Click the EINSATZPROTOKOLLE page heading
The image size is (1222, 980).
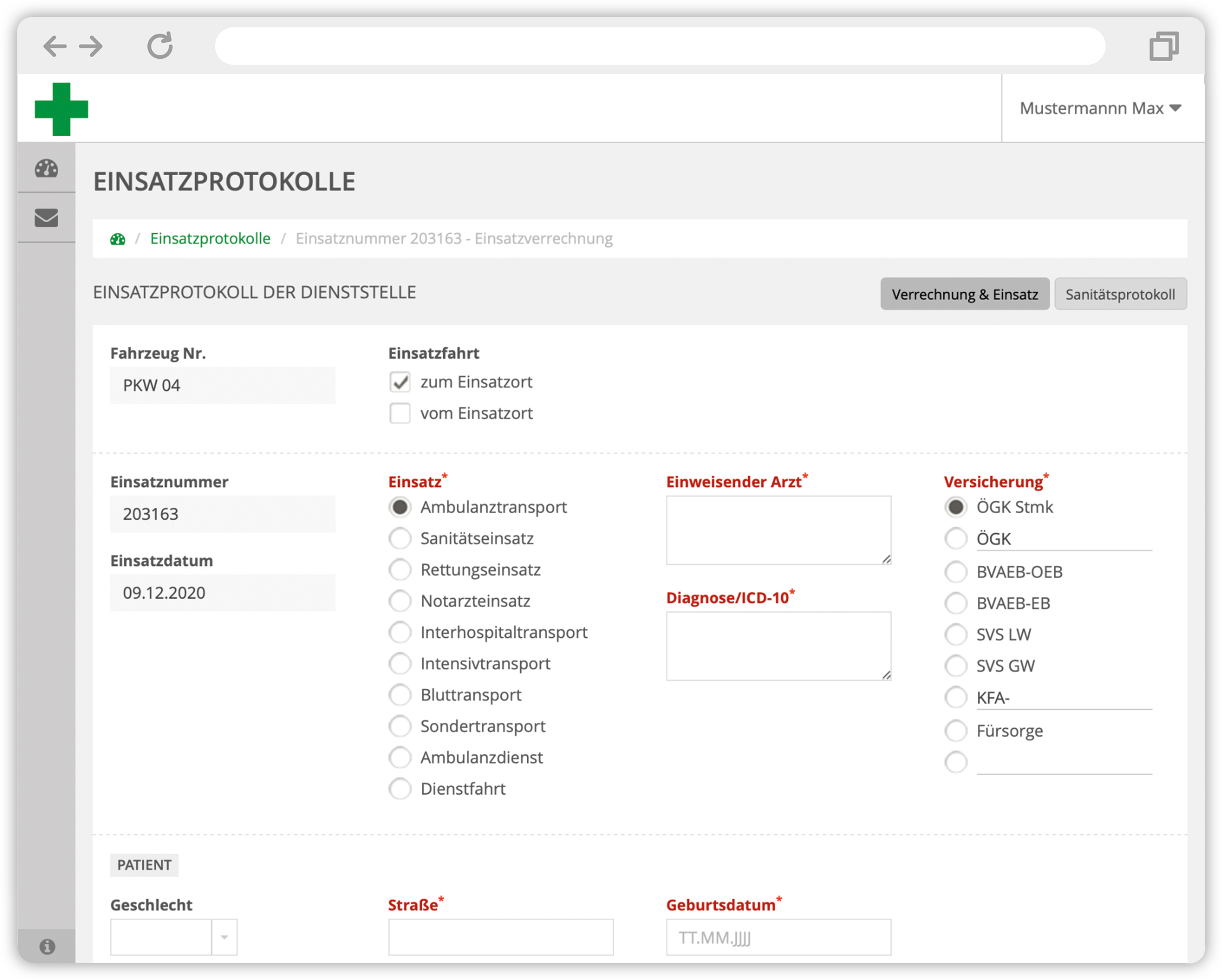225,182
